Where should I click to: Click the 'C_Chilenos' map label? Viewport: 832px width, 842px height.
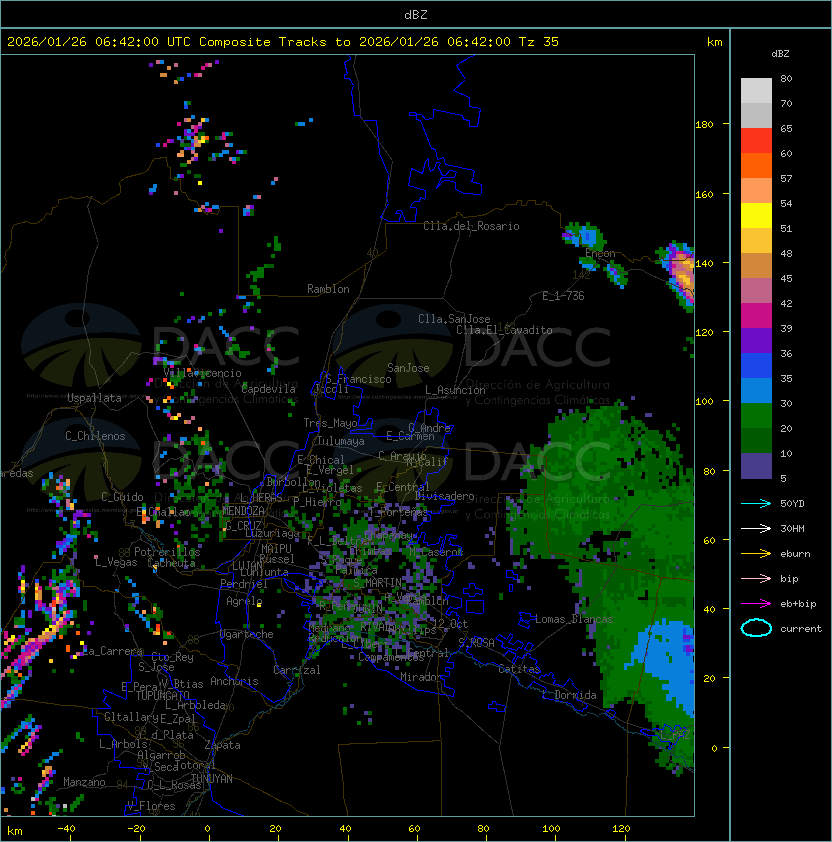click(x=95, y=436)
